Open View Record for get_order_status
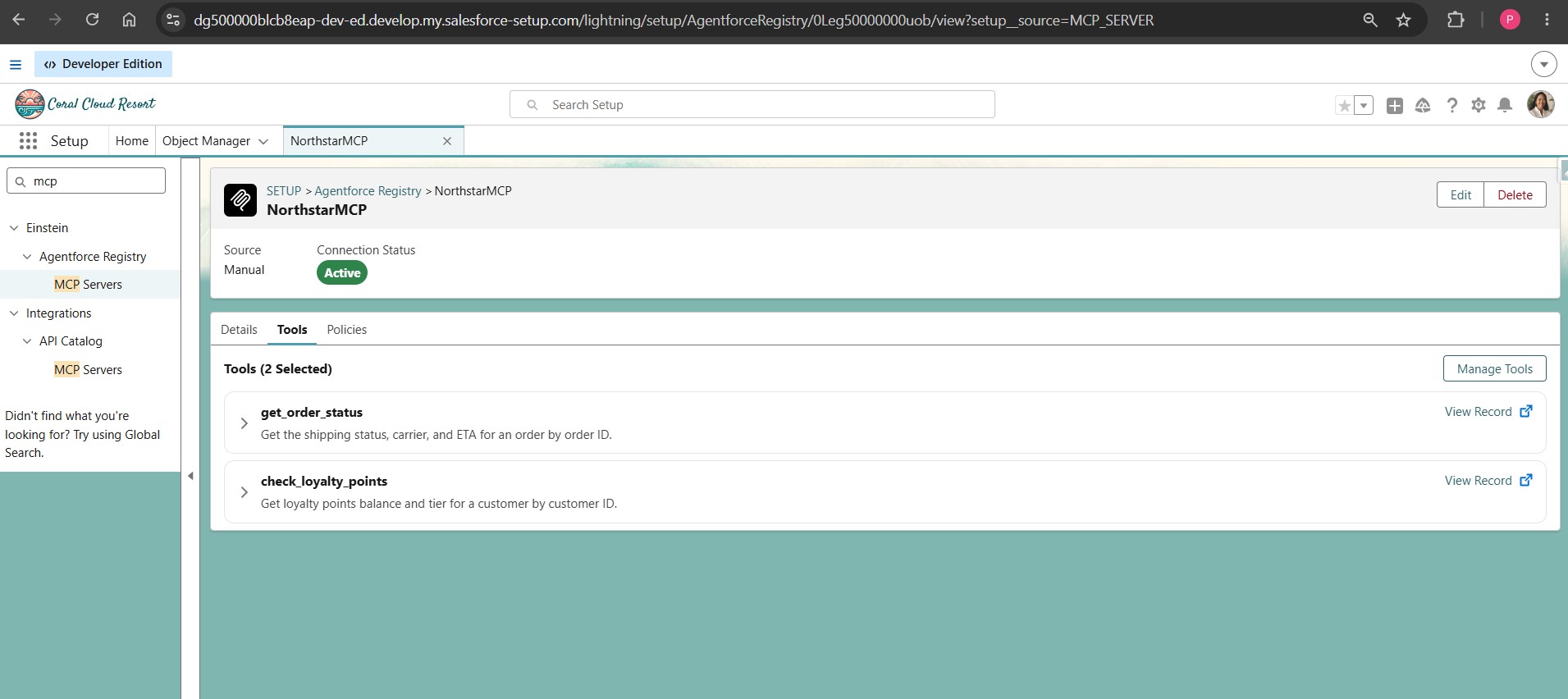 (1488, 412)
